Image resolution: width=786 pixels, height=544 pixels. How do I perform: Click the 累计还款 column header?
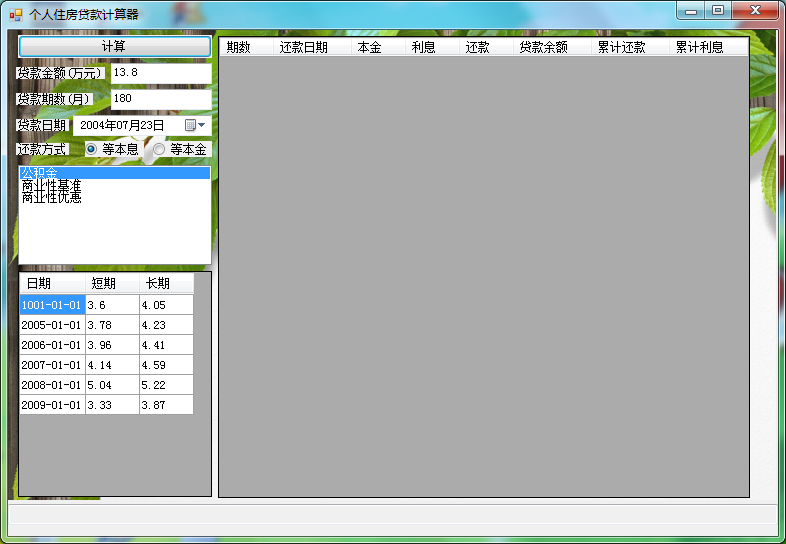pyautogui.click(x=631, y=47)
